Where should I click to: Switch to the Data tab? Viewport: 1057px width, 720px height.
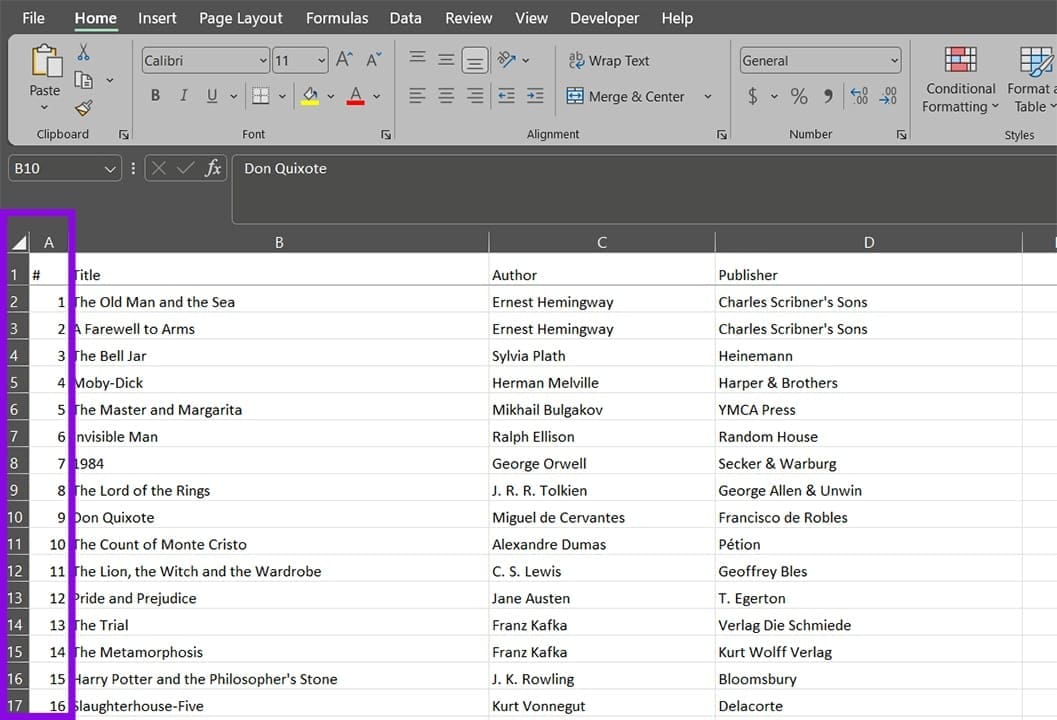[x=405, y=18]
